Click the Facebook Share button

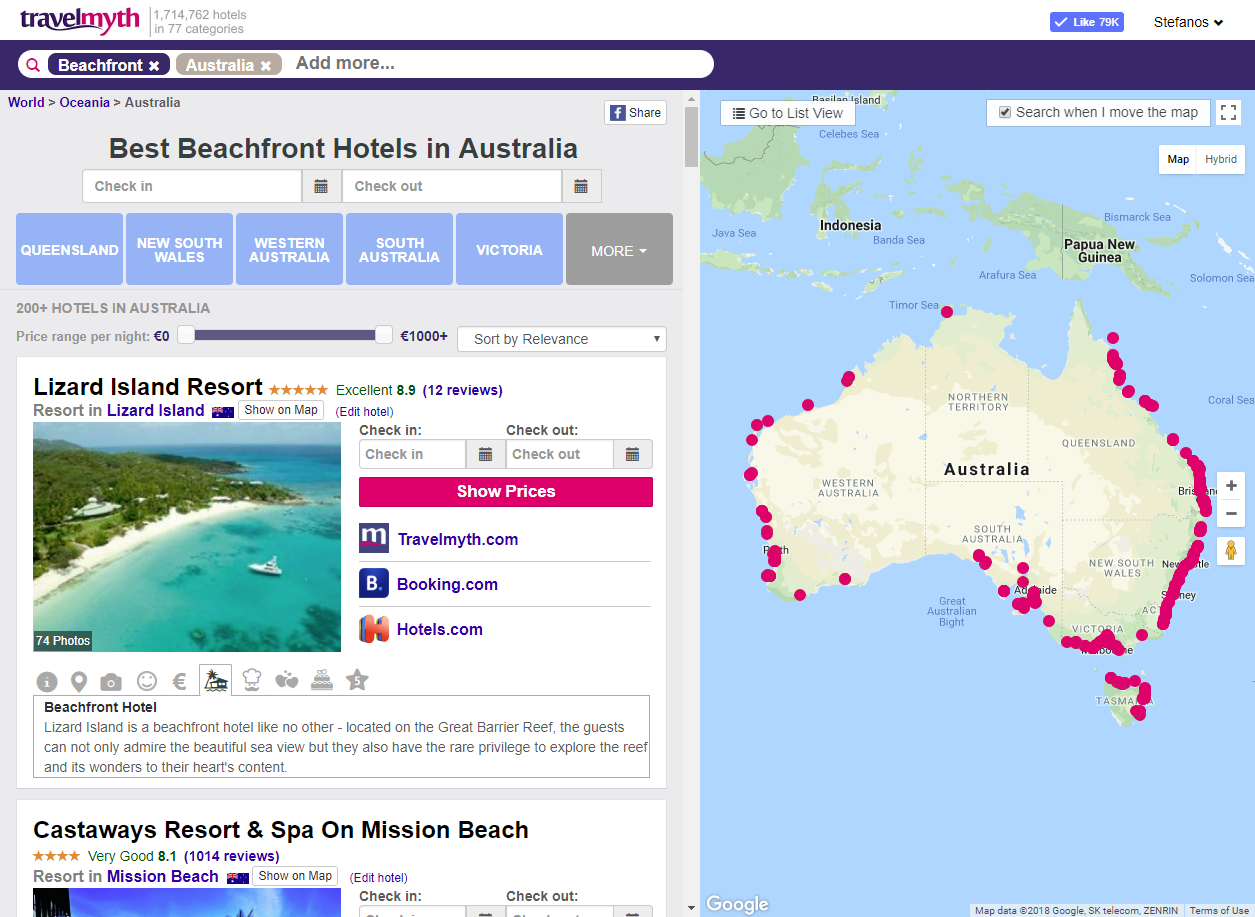(x=635, y=112)
